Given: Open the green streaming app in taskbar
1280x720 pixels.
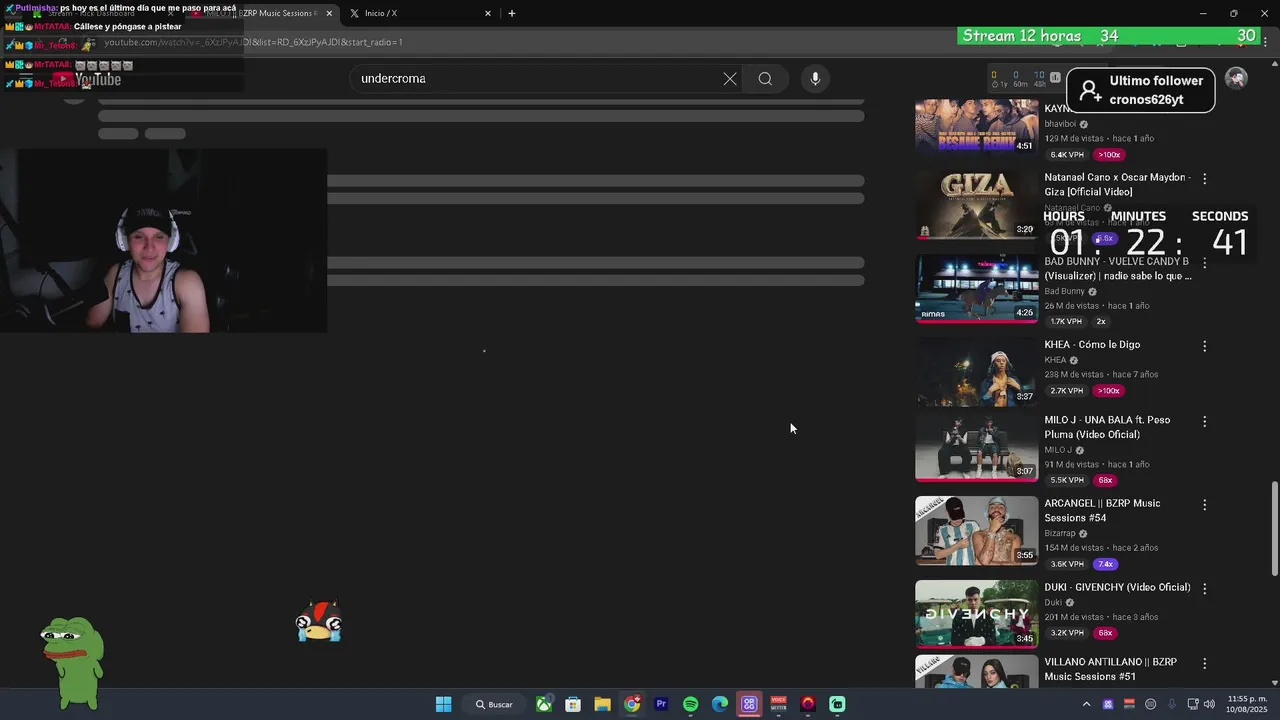Looking at the screenshot, I should click(837, 704).
